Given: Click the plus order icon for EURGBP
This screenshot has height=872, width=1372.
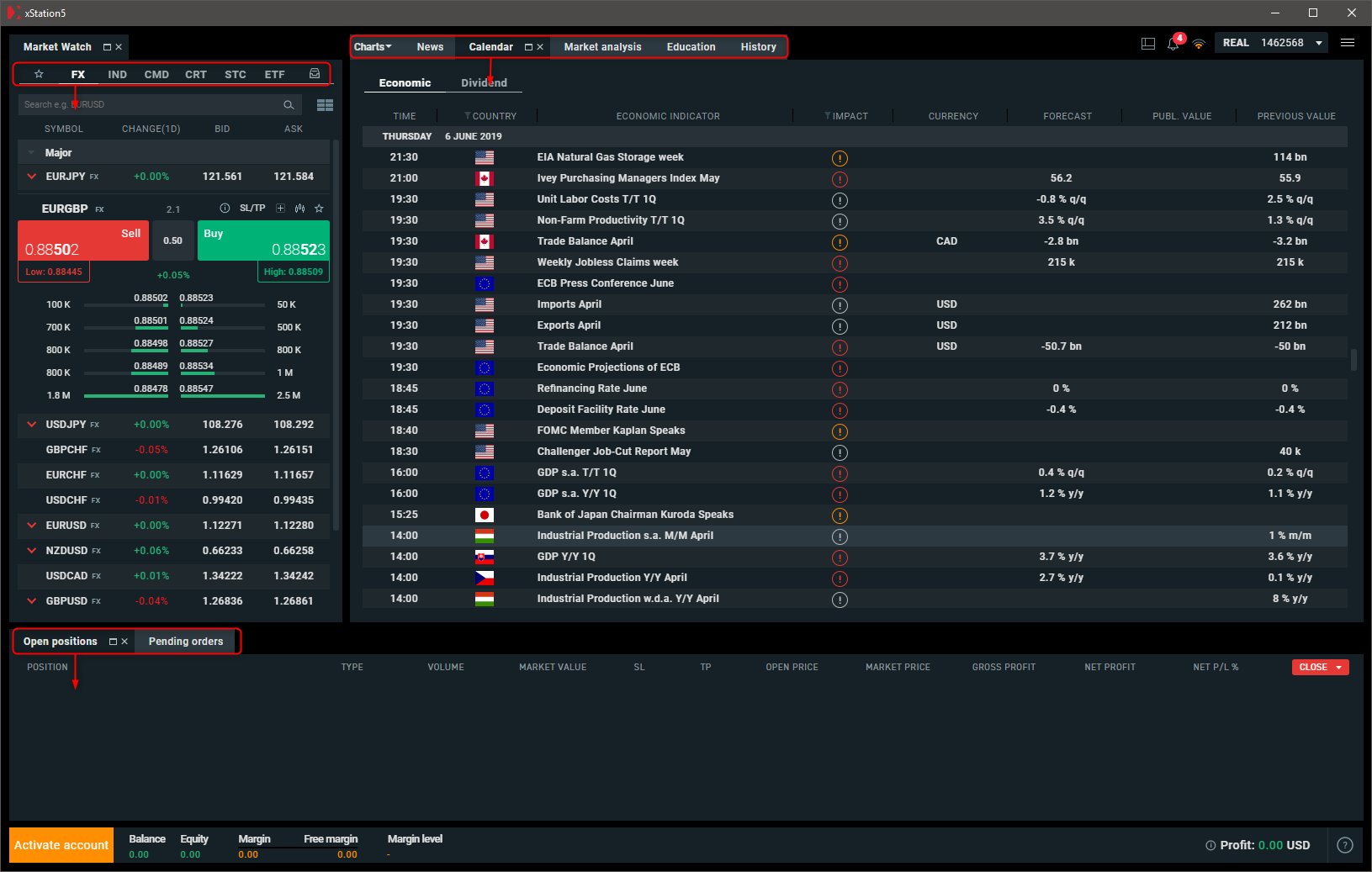Looking at the screenshot, I should pyautogui.click(x=281, y=208).
